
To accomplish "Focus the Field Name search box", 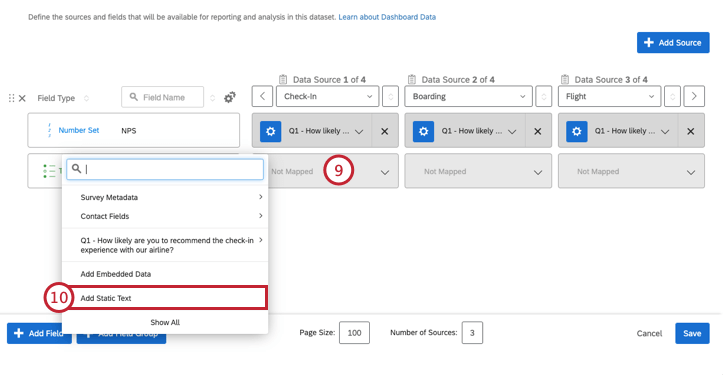I will [162, 97].
